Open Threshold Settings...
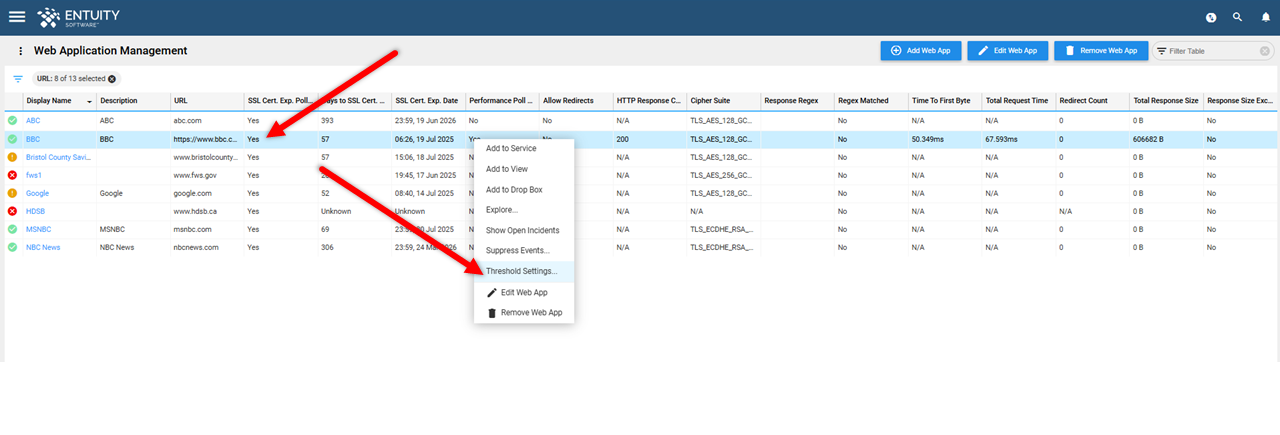1280x435 pixels. tap(524, 271)
